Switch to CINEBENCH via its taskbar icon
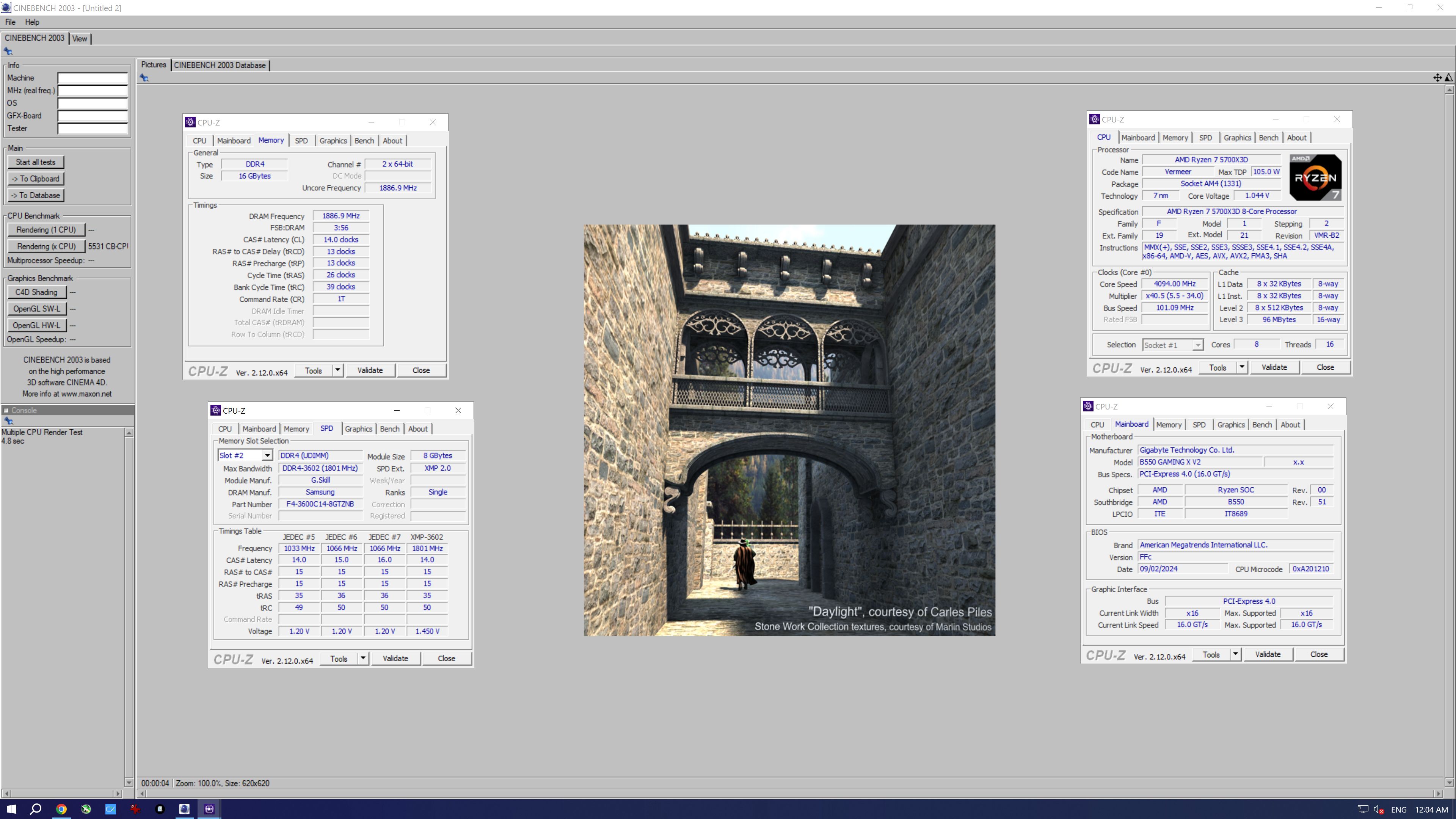This screenshot has width=1456, height=819. click(x=184, y=809)
